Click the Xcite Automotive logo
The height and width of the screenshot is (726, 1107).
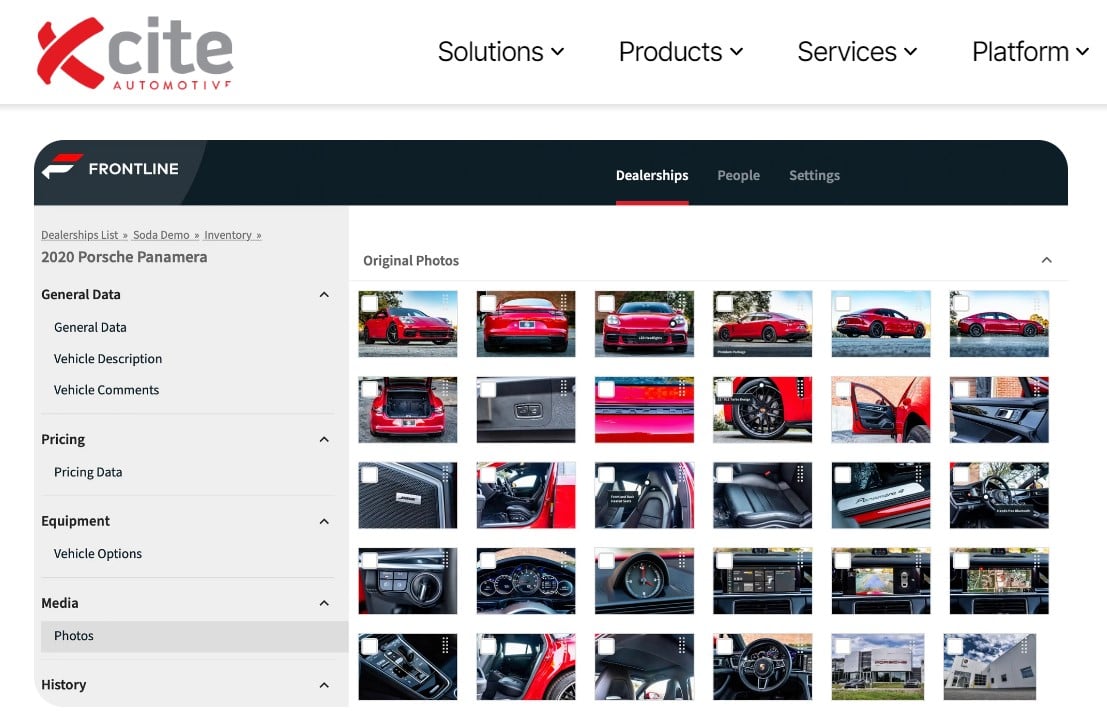tap(134, 52)
